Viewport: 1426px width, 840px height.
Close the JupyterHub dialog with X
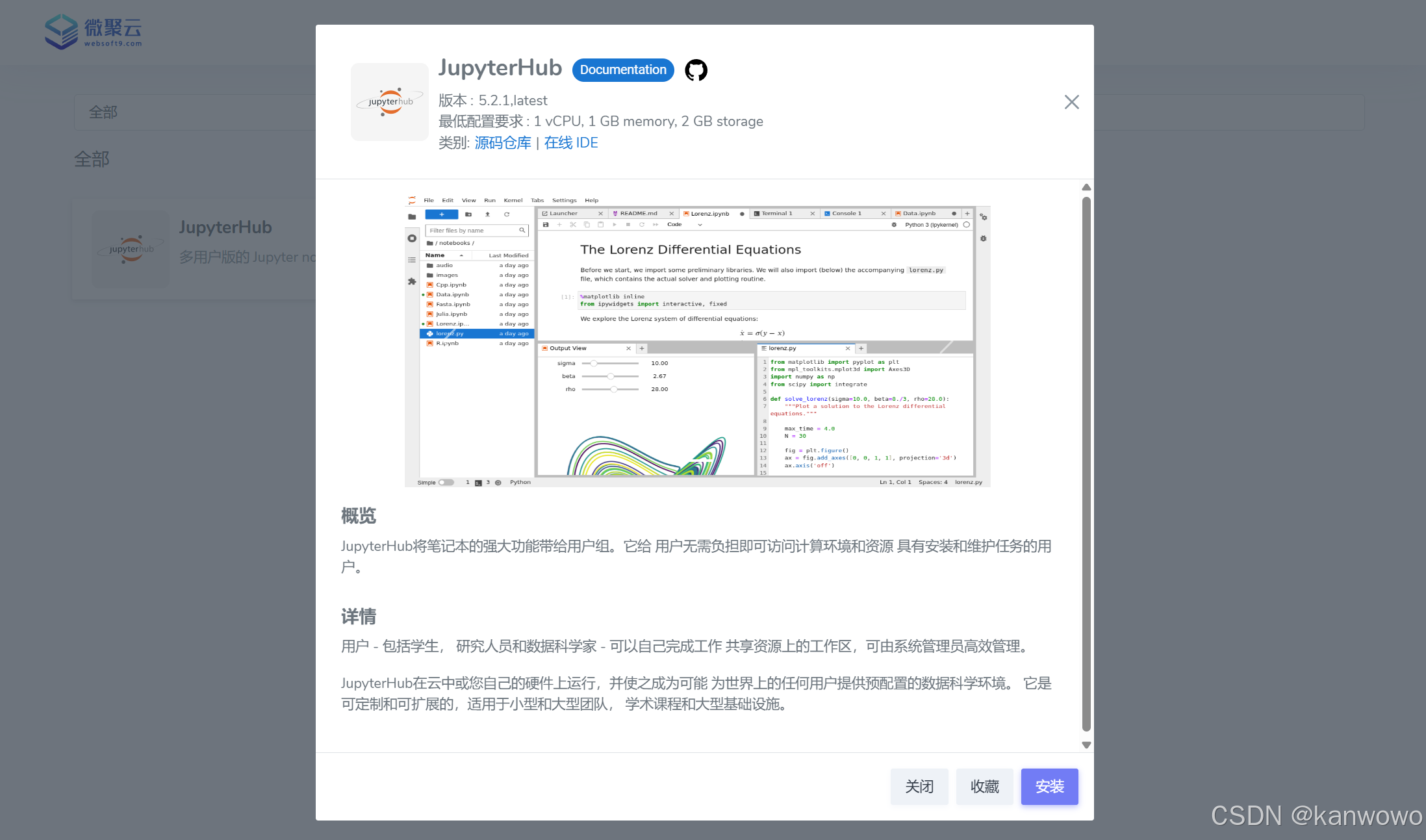(1071, 102)
